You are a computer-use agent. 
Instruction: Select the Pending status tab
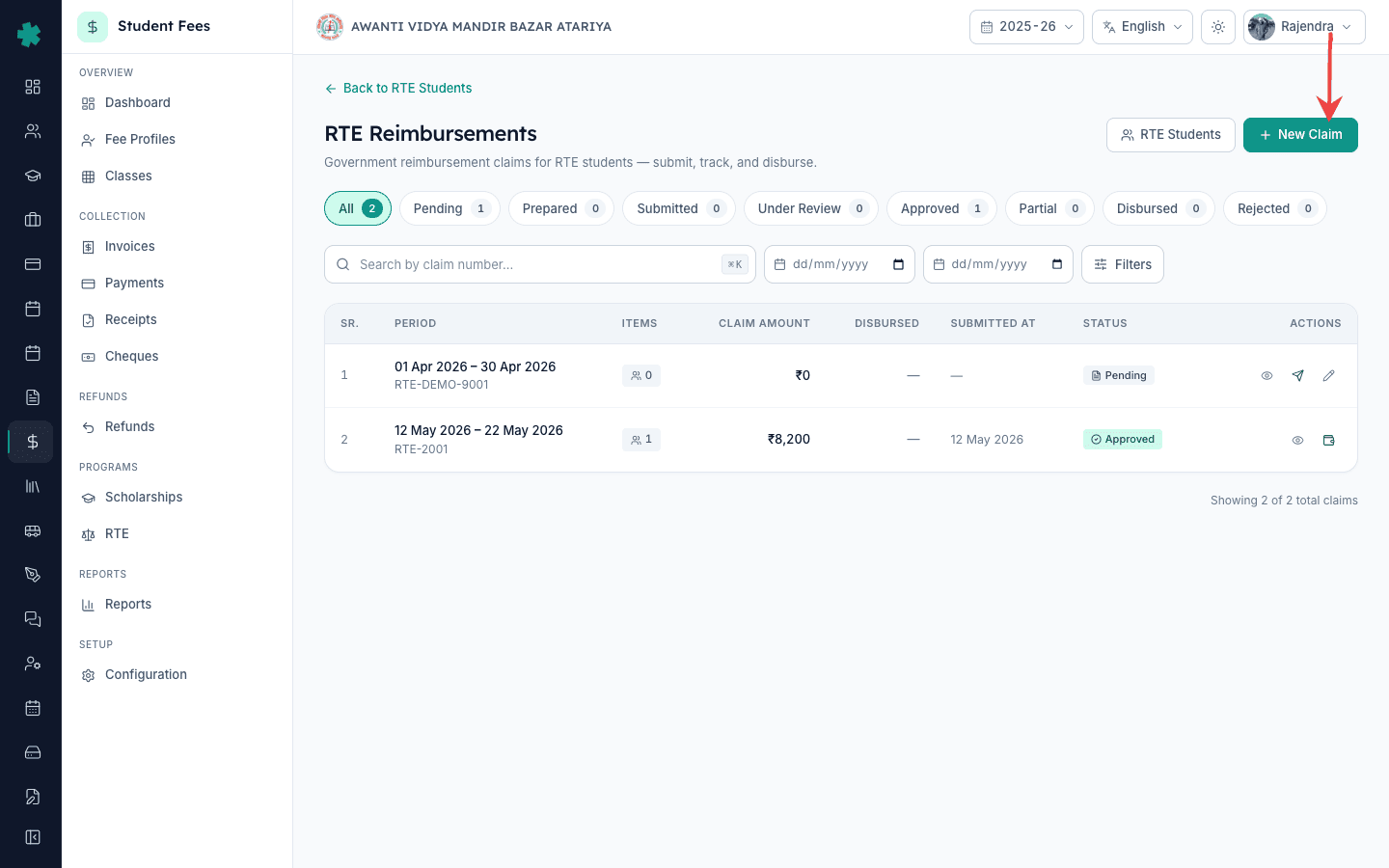[x=449, y=208]
